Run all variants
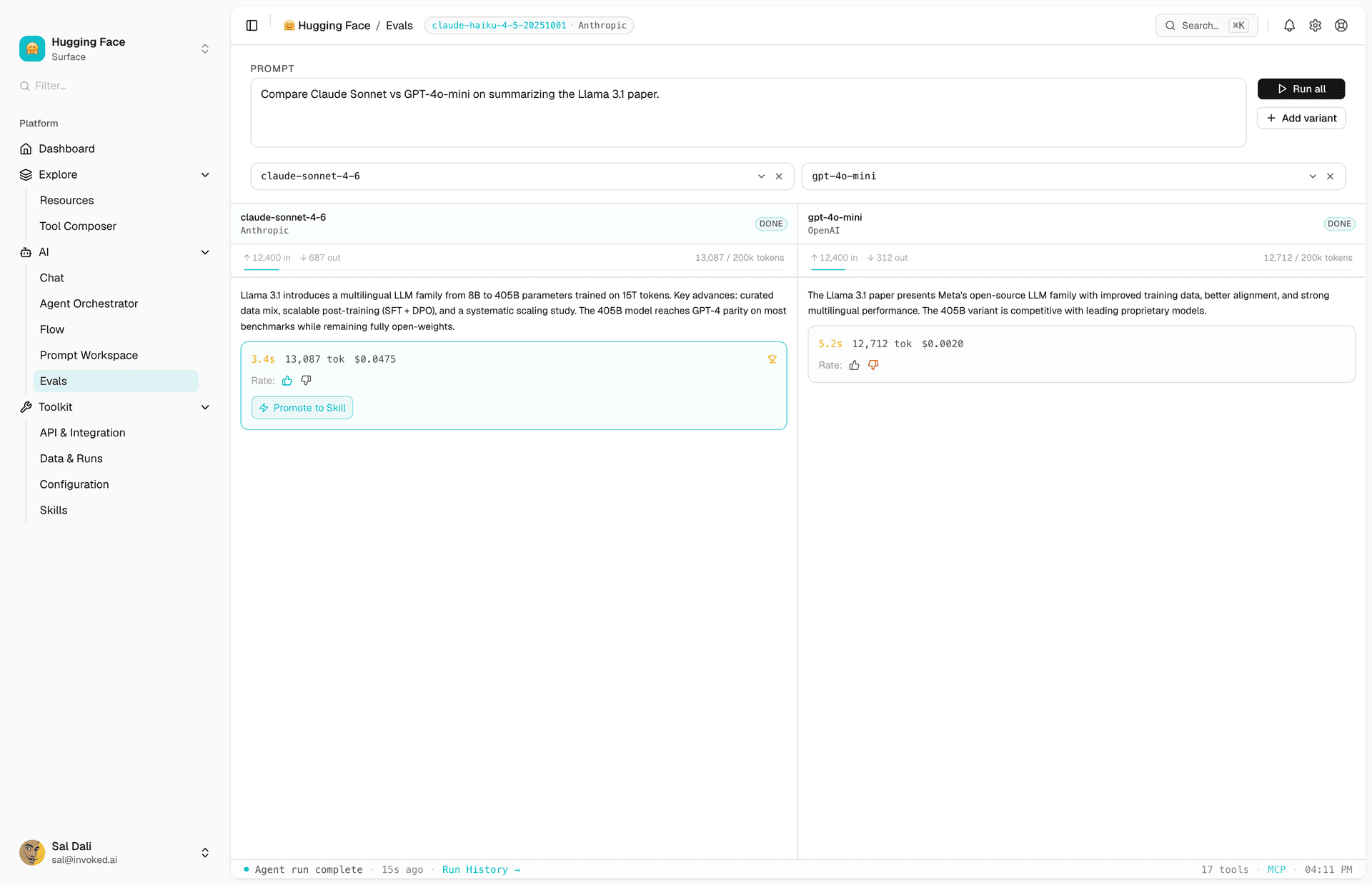Viewport: 1372px width, 885px height. coord(1301,89)
